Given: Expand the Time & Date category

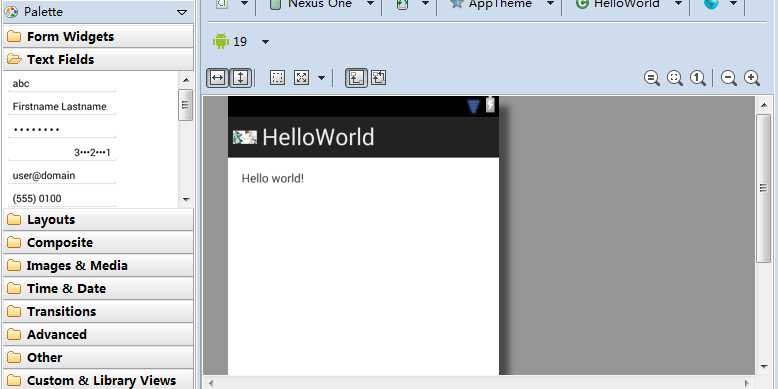Looking at the screenshot, I should [x=98, y=288].
